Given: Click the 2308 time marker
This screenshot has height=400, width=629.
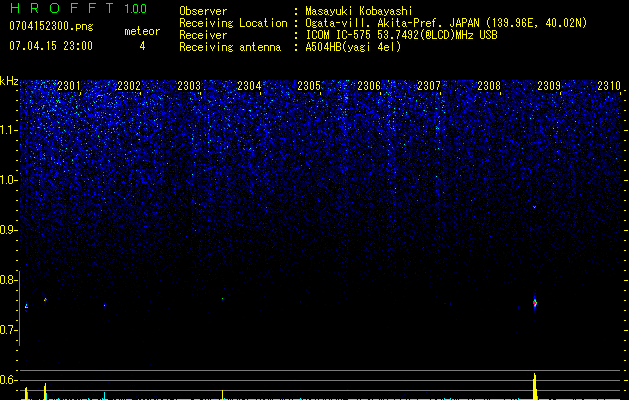Looking at the screenshot, I should click(x=489, y=85).
